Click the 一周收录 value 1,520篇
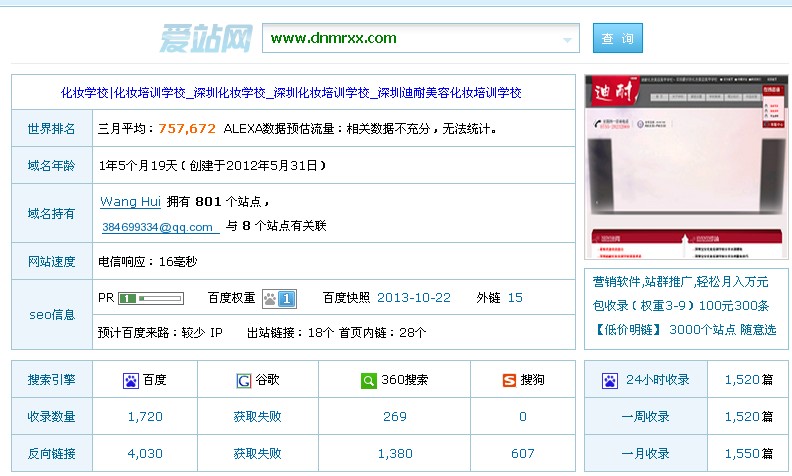The height and width of the screenshot is (476, 792). (749, 416)
